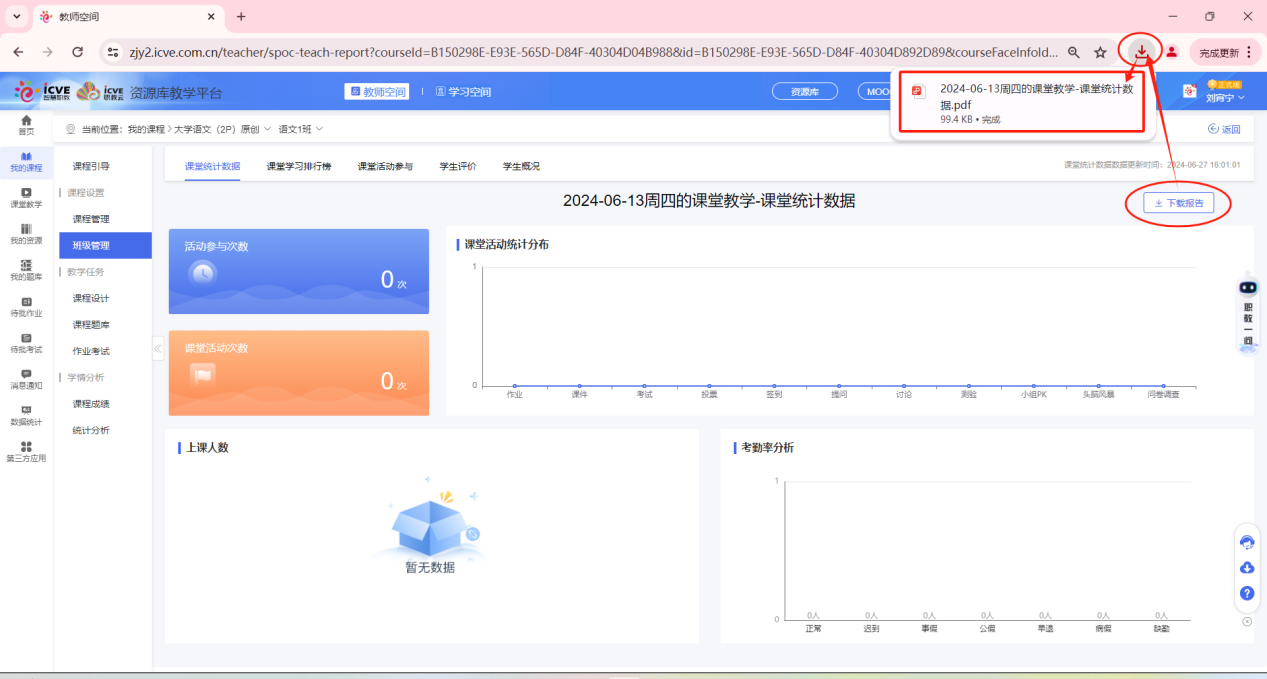Screen dimensions: 1267x679
Task: Switch to the 课堂学习排行榜 tab
Action: click(x=298, y=166)
